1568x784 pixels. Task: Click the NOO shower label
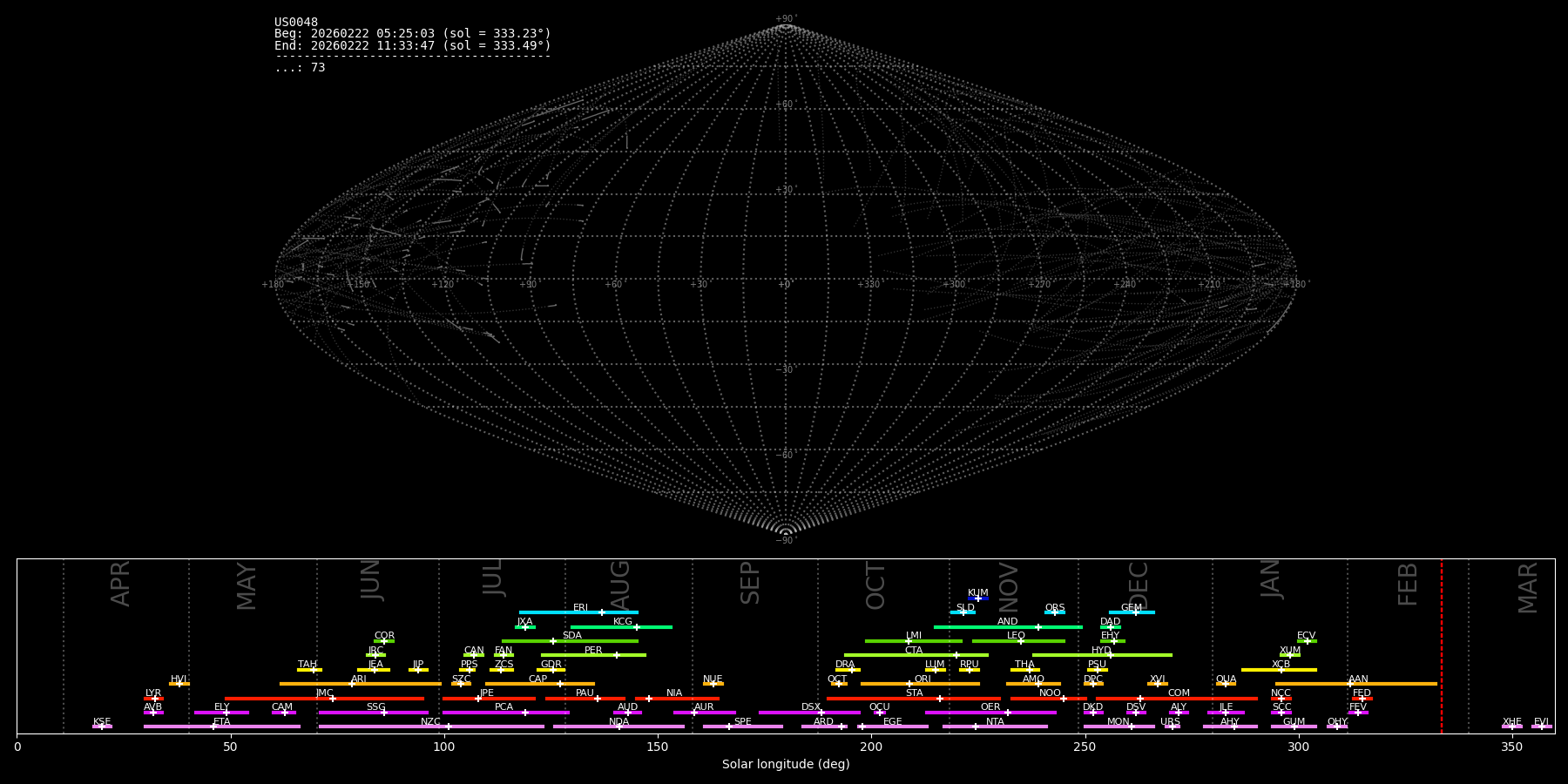click(x=1051, y=693)
